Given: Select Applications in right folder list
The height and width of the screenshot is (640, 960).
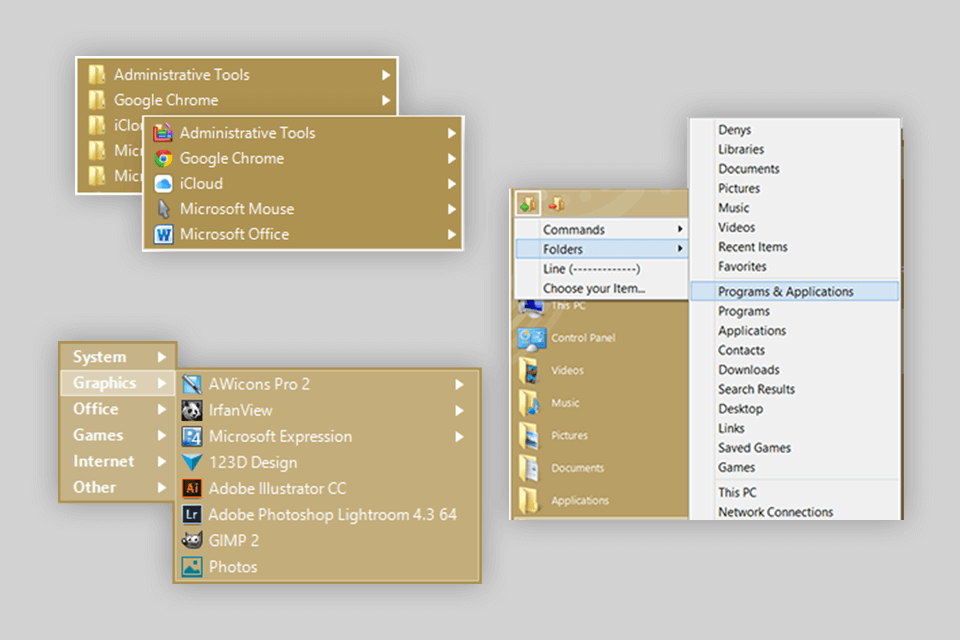Looking at the screenshot, I should [x=795, y=331].
